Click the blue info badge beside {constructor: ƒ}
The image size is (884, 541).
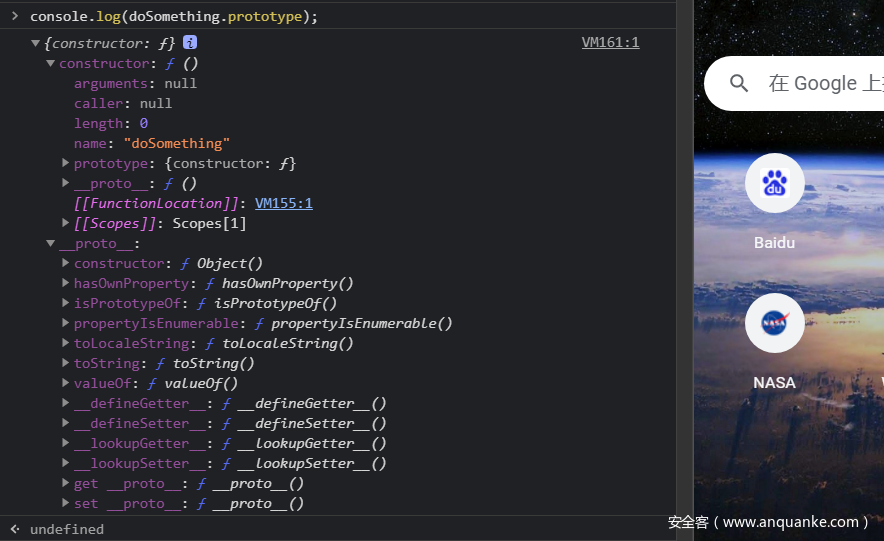(x=190, y=42)
